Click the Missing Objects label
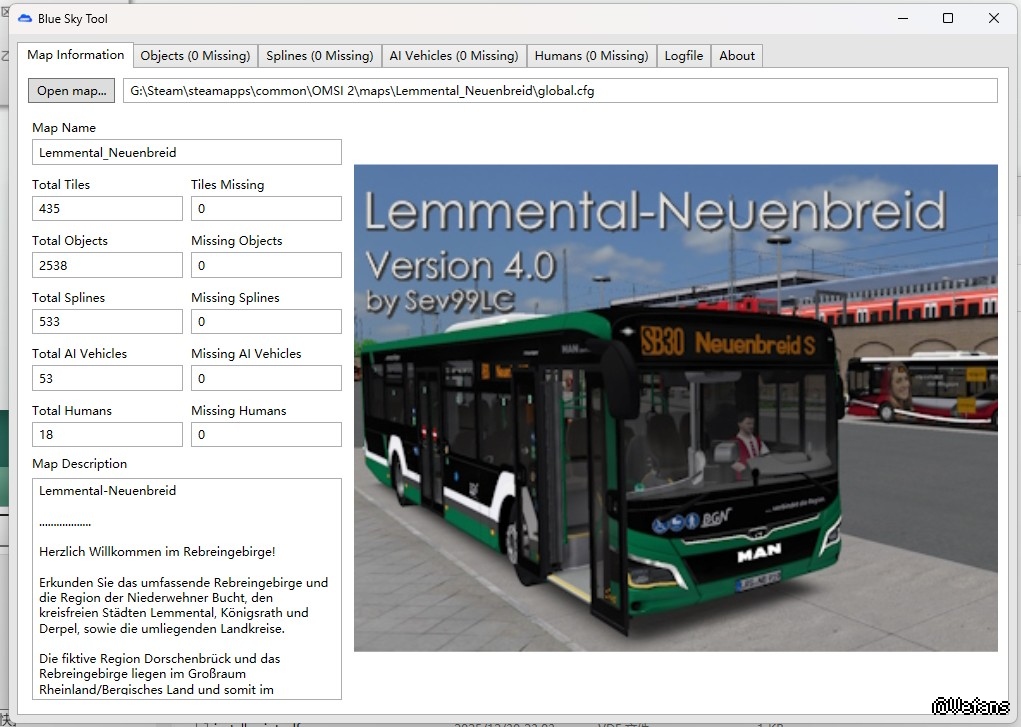 [x=237, y=240]
